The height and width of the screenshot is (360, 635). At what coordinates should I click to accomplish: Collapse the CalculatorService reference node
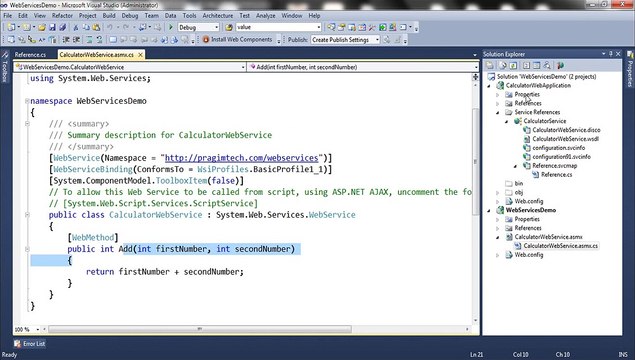507,121
